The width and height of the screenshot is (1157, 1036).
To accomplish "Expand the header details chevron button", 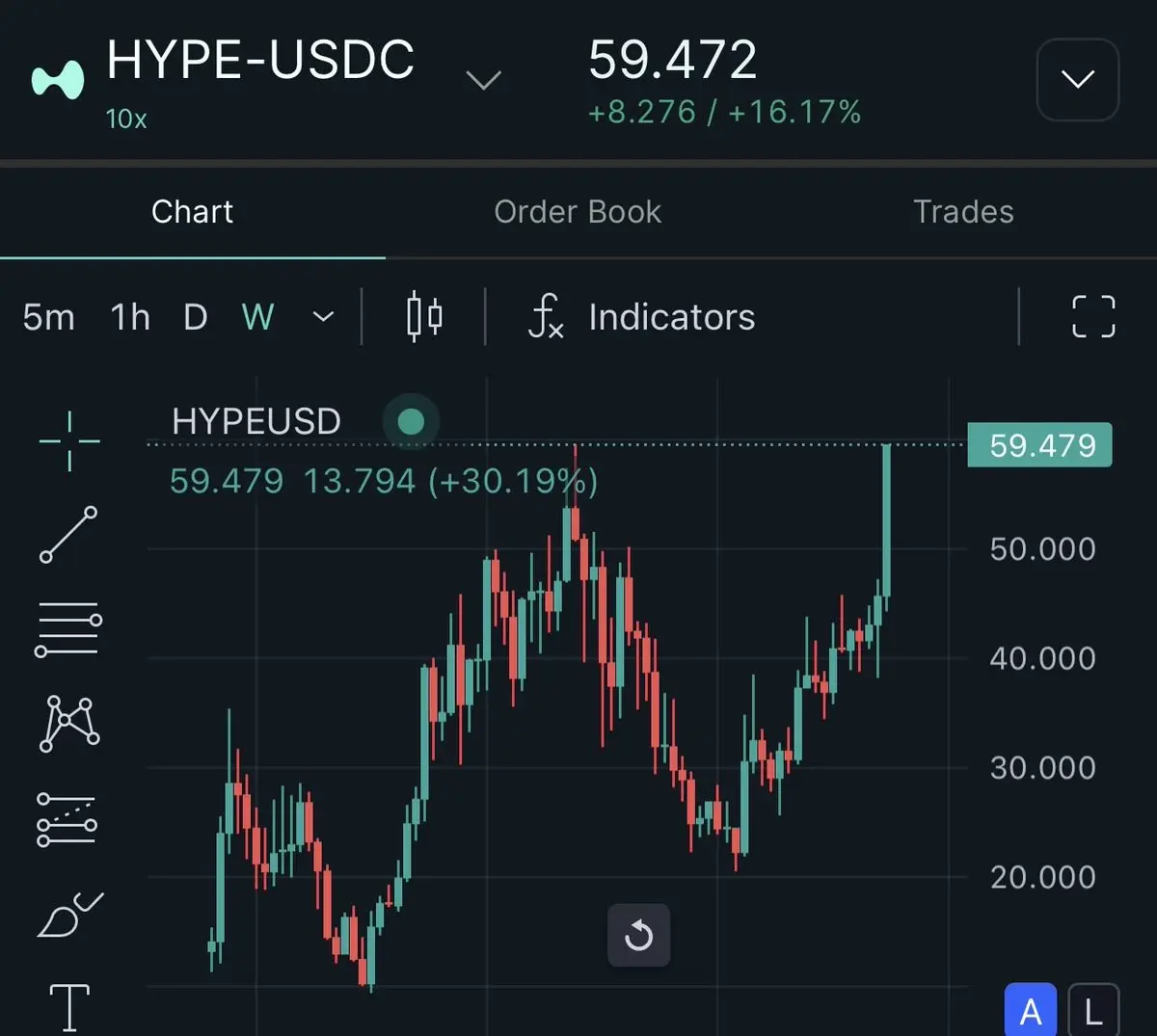I will coord(1077,79).
